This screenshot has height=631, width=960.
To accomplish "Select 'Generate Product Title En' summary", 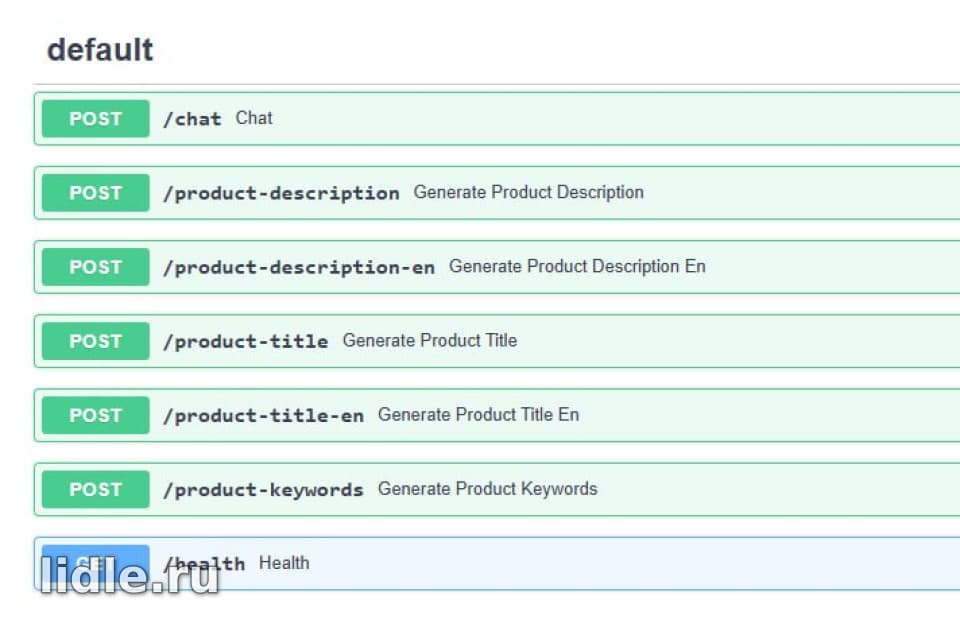I will [x=478, y=414].
